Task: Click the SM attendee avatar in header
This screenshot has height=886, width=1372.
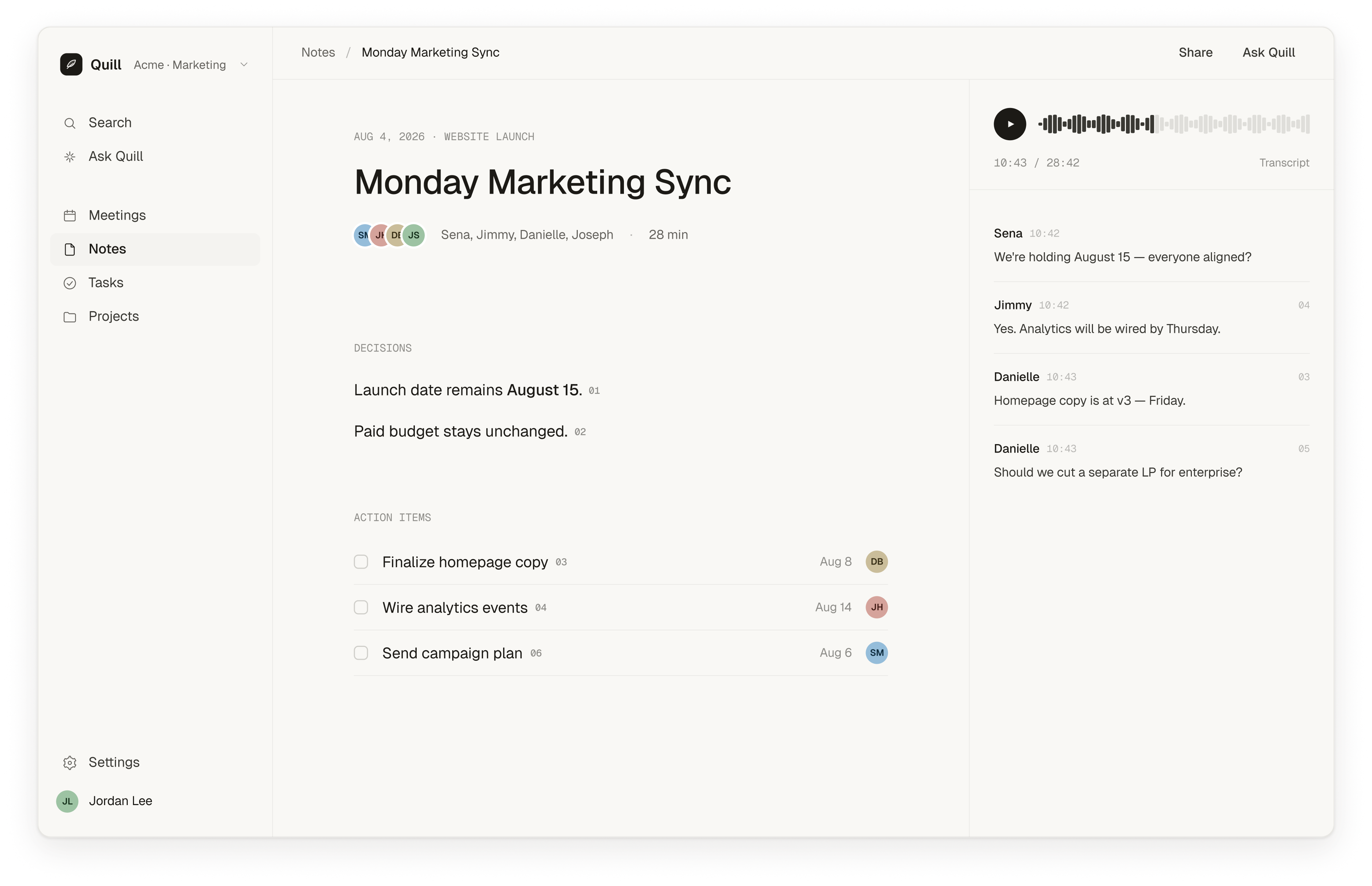Action: point(362,235)
